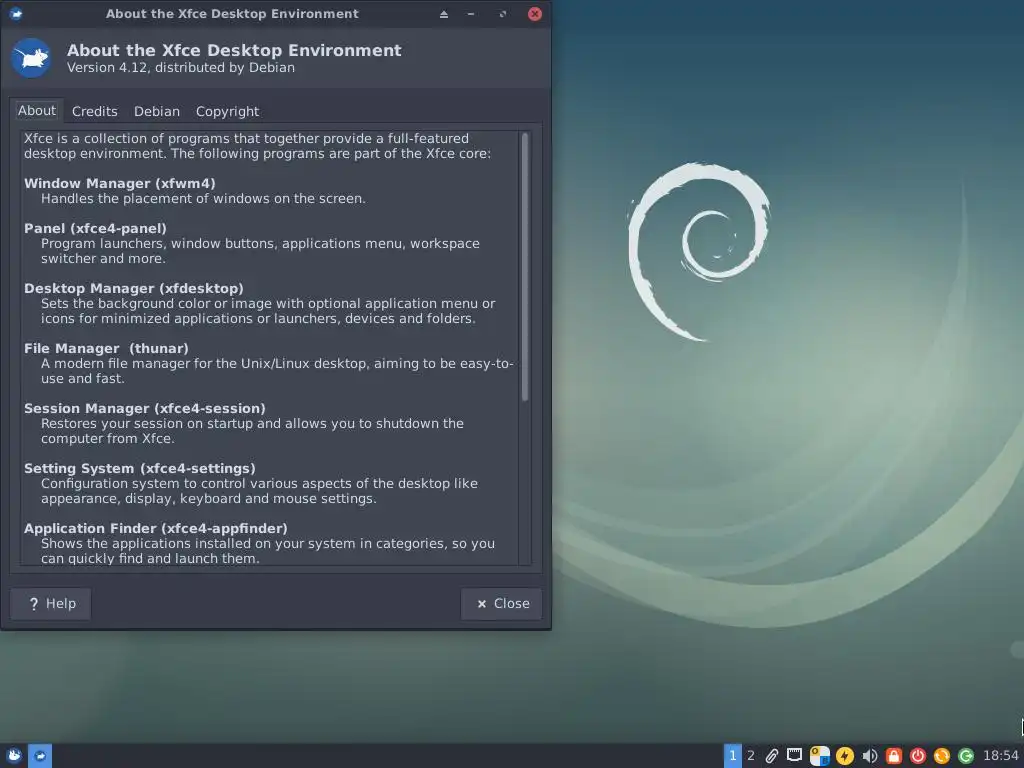Click the Session Manager (xfce4-session) heading
The image size is (1024, 768).
point(145,408)
